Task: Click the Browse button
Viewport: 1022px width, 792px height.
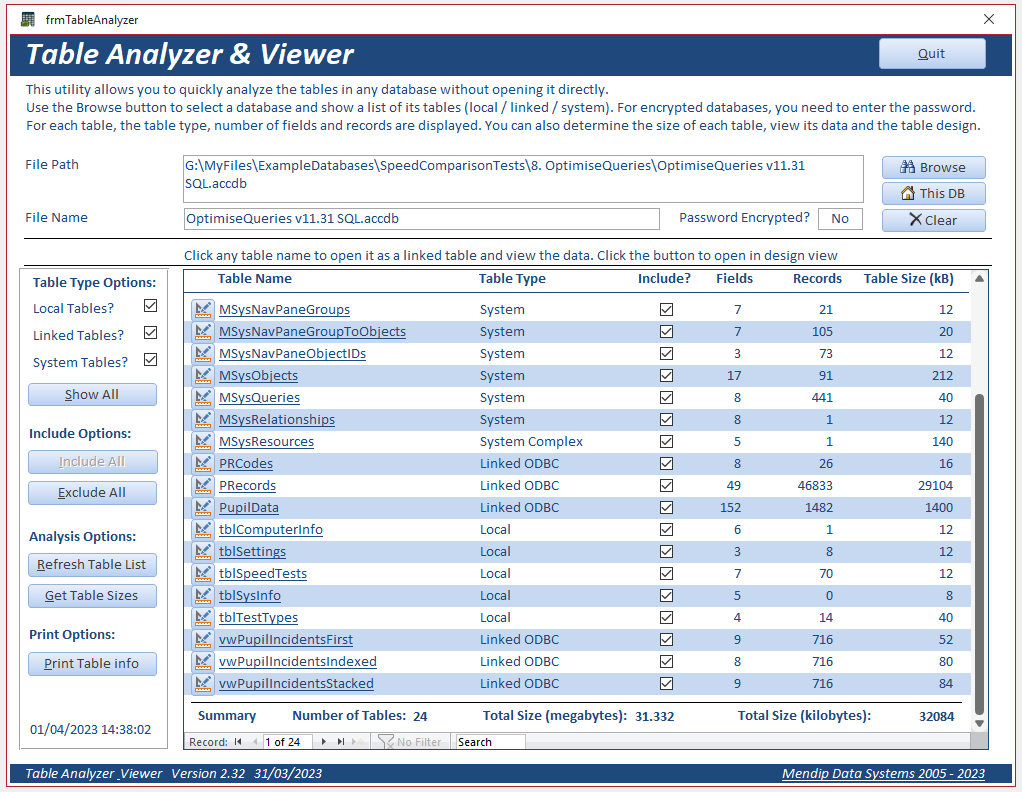Action: tap(933, 168)
